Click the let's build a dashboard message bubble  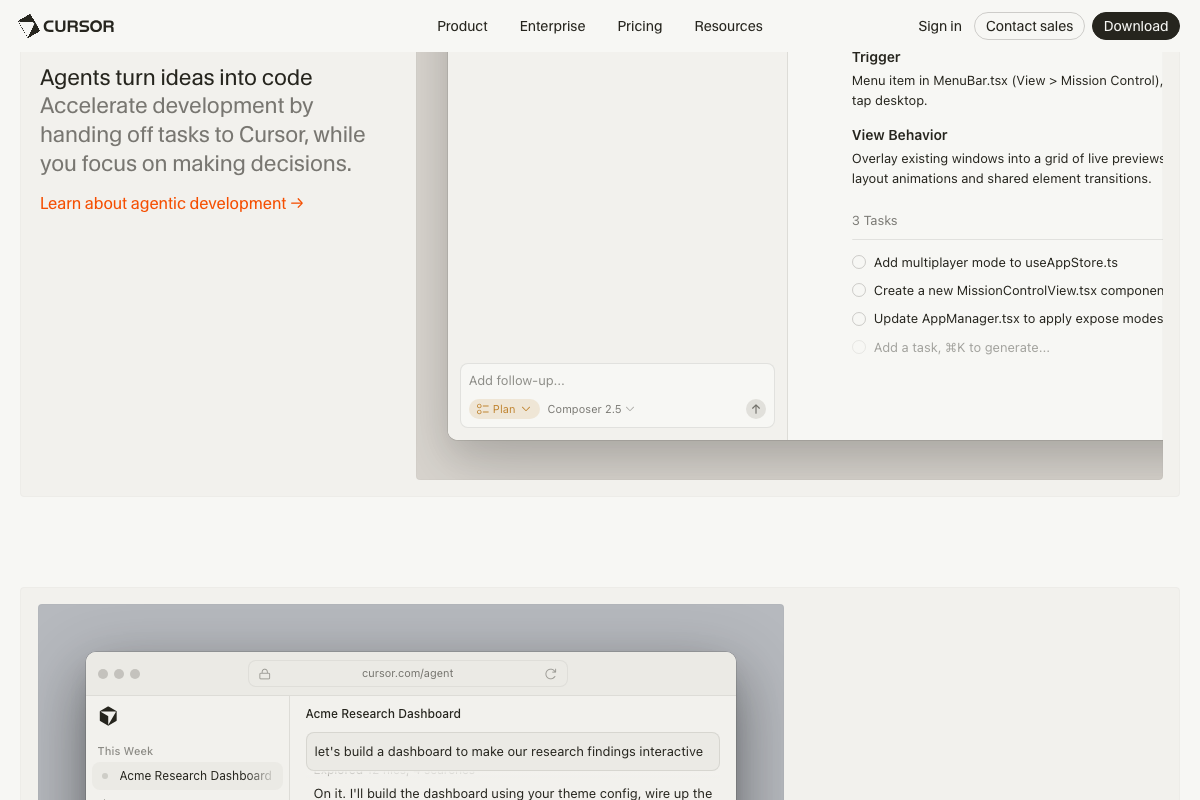(x=512, y=752)
